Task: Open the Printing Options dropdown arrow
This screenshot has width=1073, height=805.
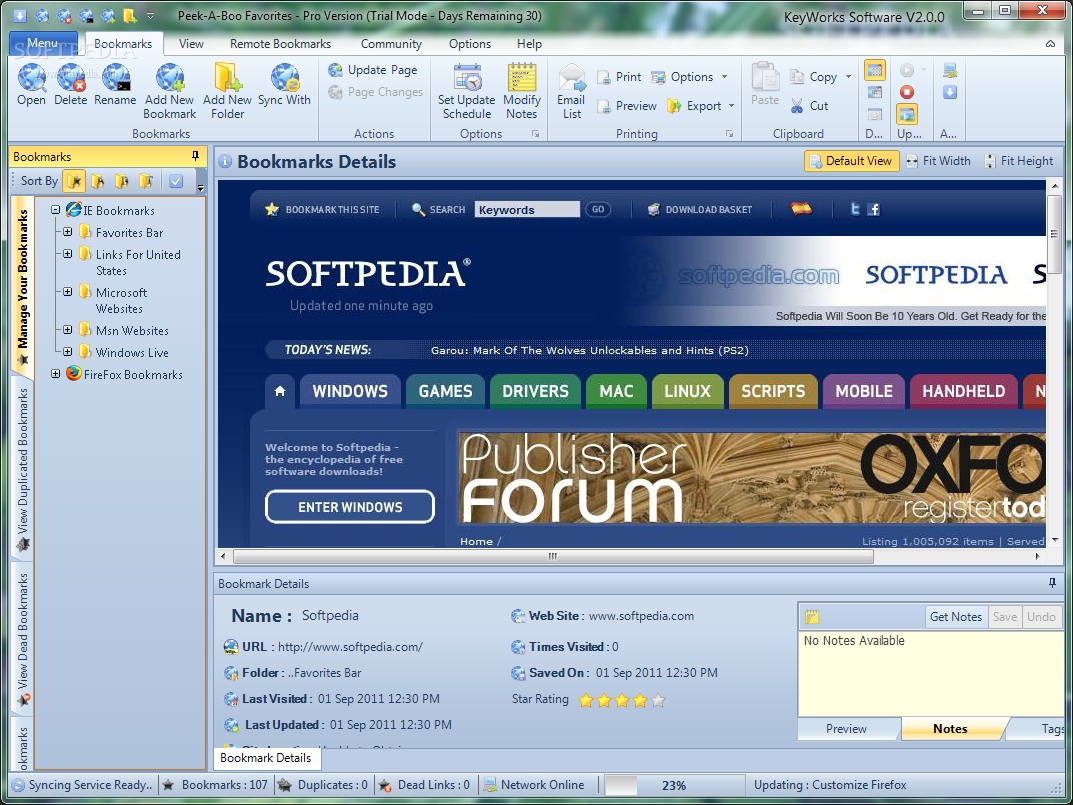Action: [x=725, y=77]
